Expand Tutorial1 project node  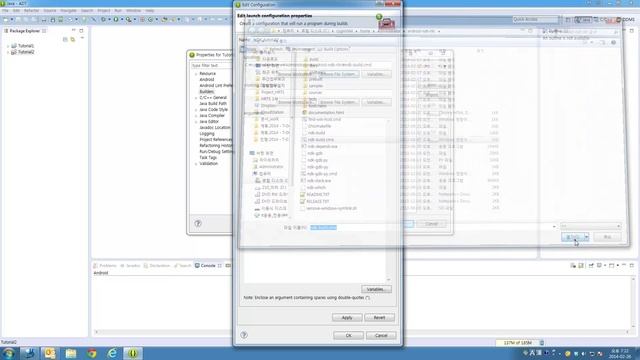(x=8, y=46)
